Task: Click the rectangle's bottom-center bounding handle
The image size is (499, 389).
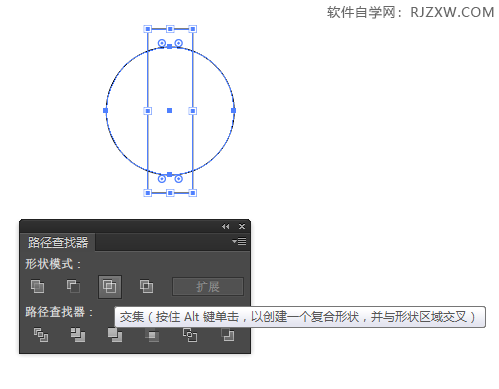Action: [x=170, y=193]
